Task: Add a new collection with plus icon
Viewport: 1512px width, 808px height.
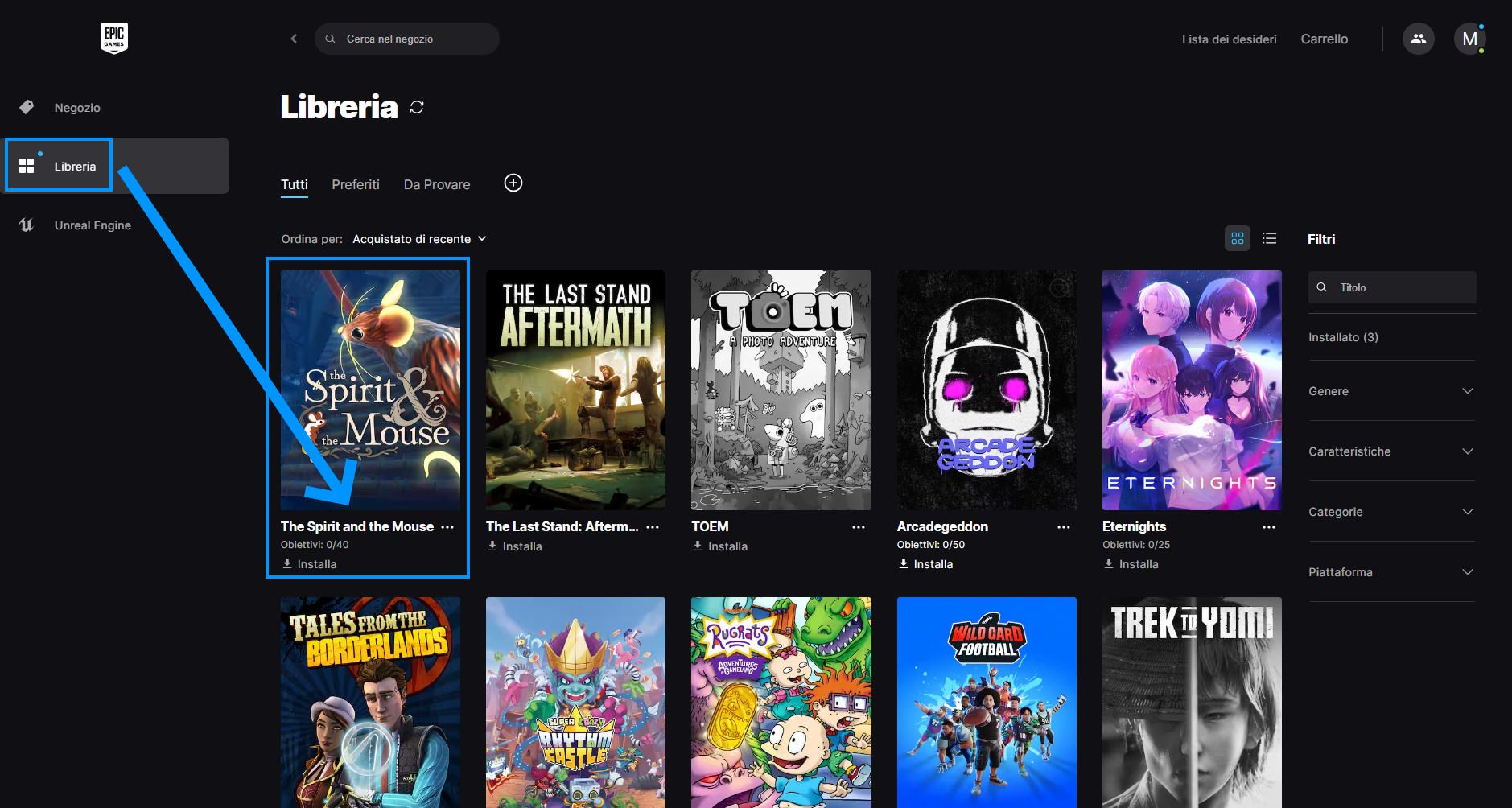Action: [513, 183]
